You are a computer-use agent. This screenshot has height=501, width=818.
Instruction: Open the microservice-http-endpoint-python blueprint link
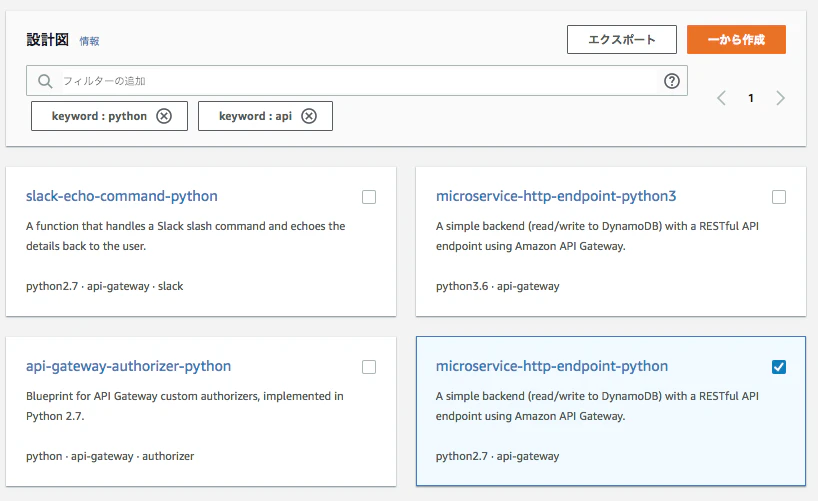pos(552,366)
